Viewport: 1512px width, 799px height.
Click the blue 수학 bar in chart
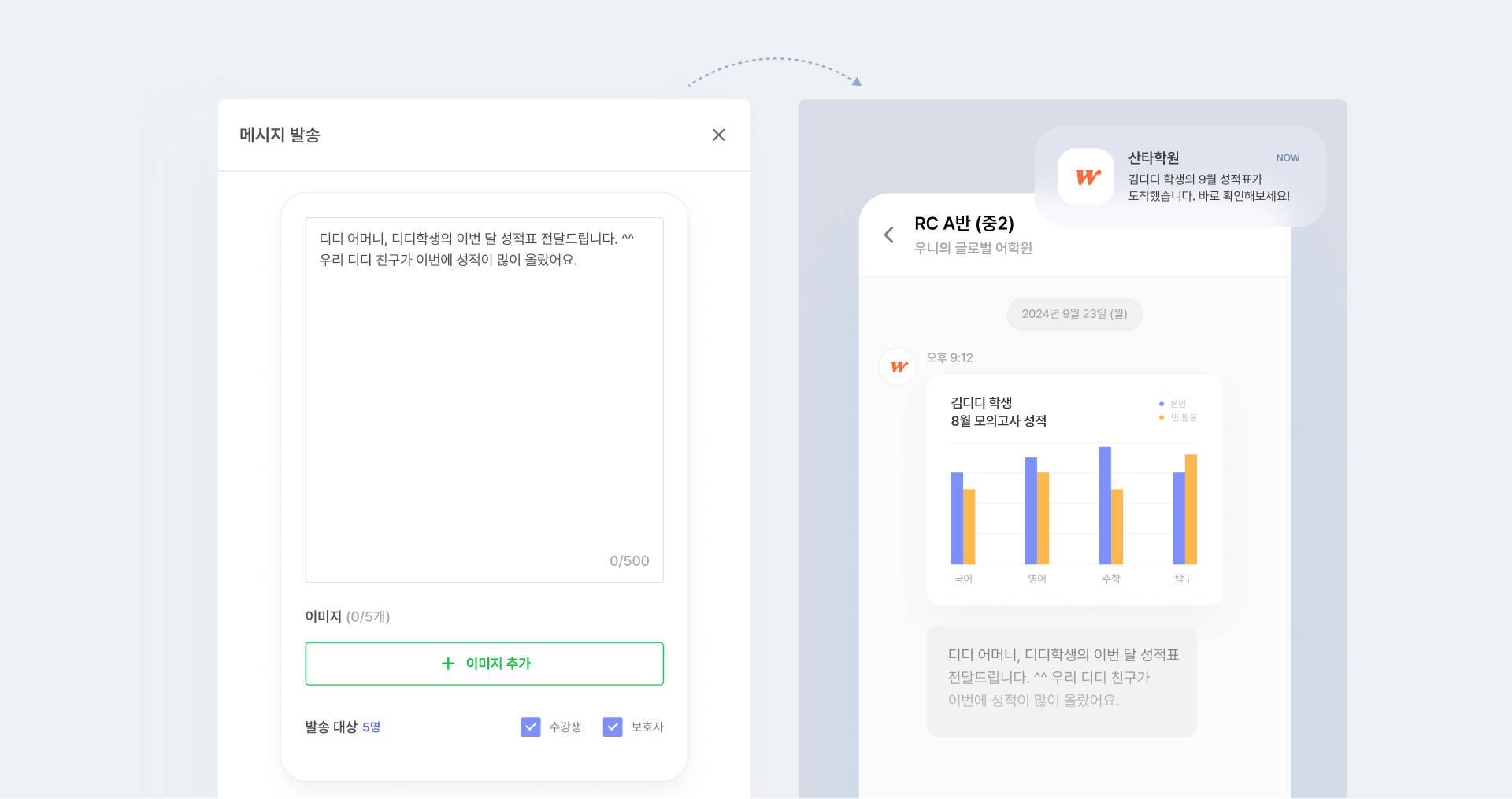pyautogui.click(x=1105, y=505)
